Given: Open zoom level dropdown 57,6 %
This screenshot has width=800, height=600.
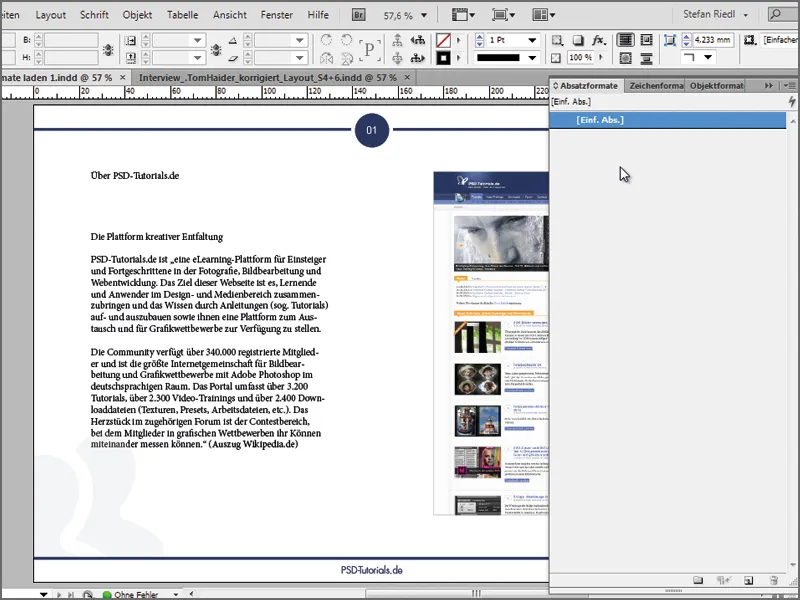Looking at the screenshot, I should click(423, 15).
